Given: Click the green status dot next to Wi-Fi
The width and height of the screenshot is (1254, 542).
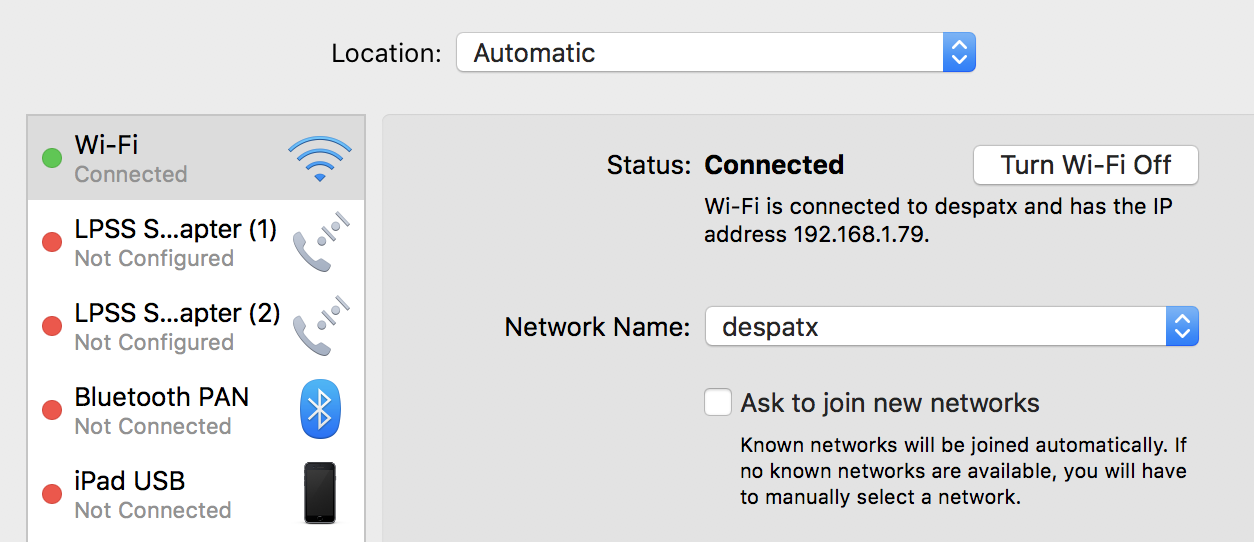Looking at the screenshot, I should pos(51,158).
